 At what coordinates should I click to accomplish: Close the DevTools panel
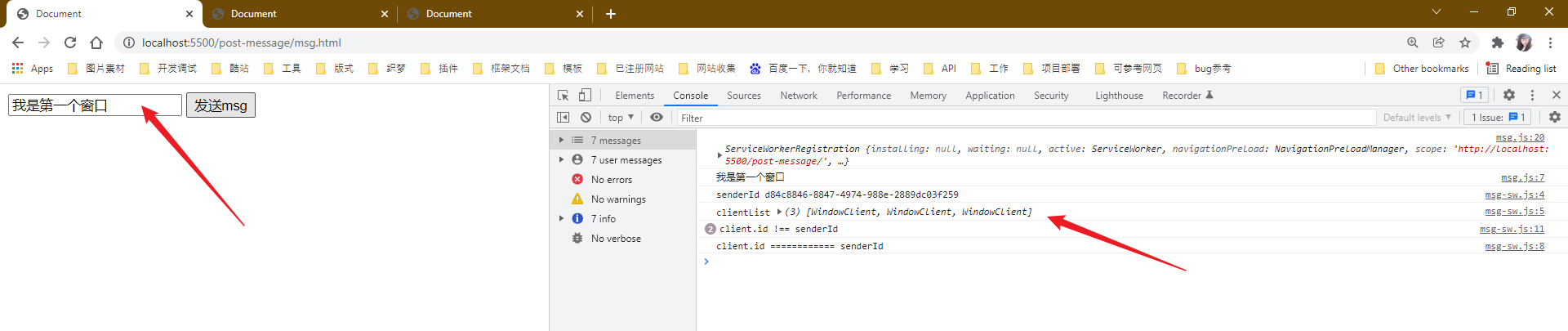click(x=1556, y=96)
